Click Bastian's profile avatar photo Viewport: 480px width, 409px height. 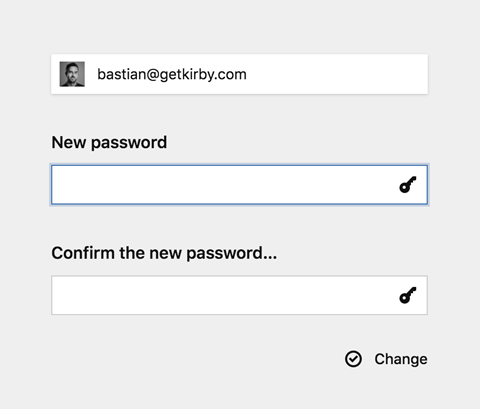[72, 74]
